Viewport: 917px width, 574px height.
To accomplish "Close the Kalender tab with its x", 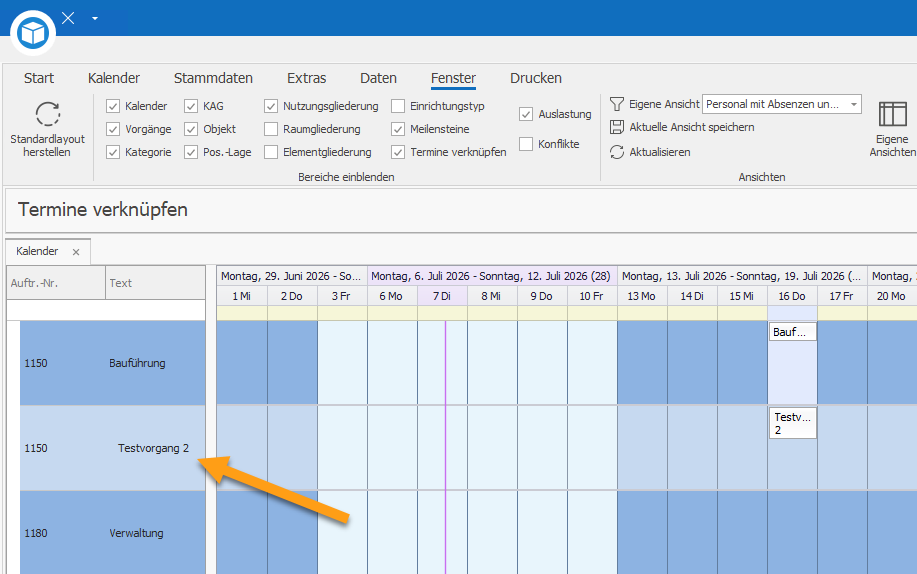I will tap(76, 252).
